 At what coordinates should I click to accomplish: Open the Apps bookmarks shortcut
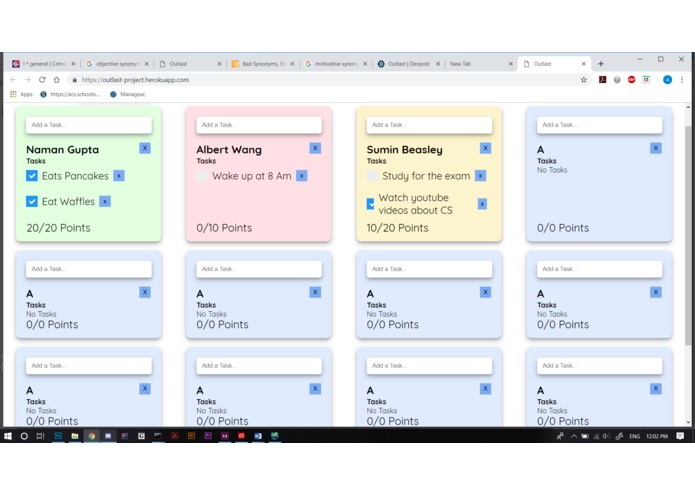point(21,94)
